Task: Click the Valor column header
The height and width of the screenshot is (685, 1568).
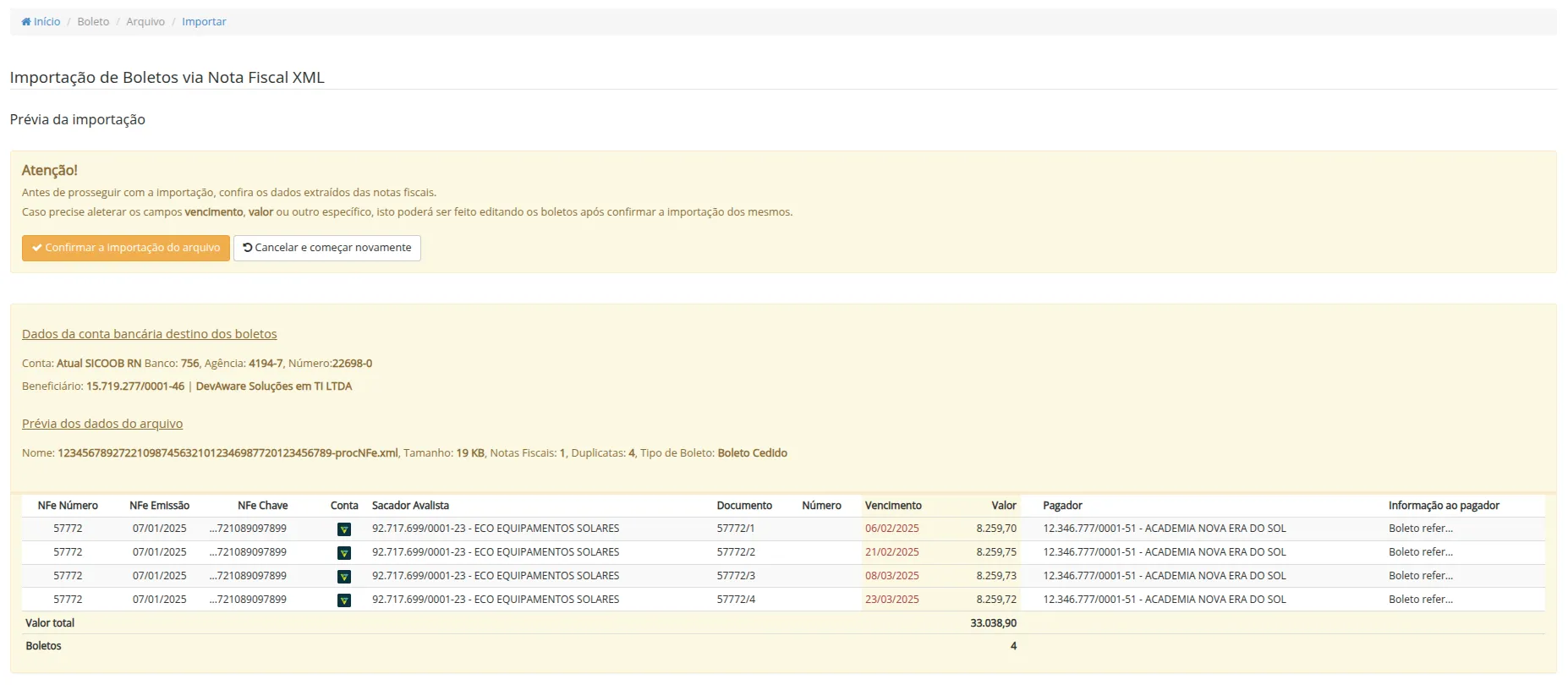Action: [x=1003, y=506]
